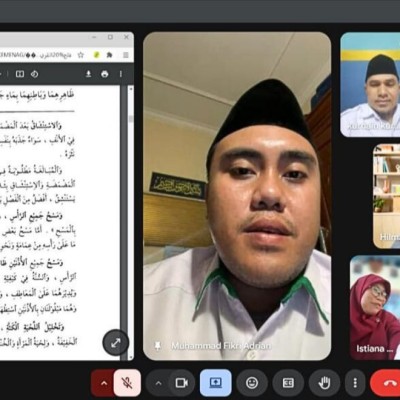Open the emoji reactions button
This screenshot has height=400, width=400.
coord(252,383)
